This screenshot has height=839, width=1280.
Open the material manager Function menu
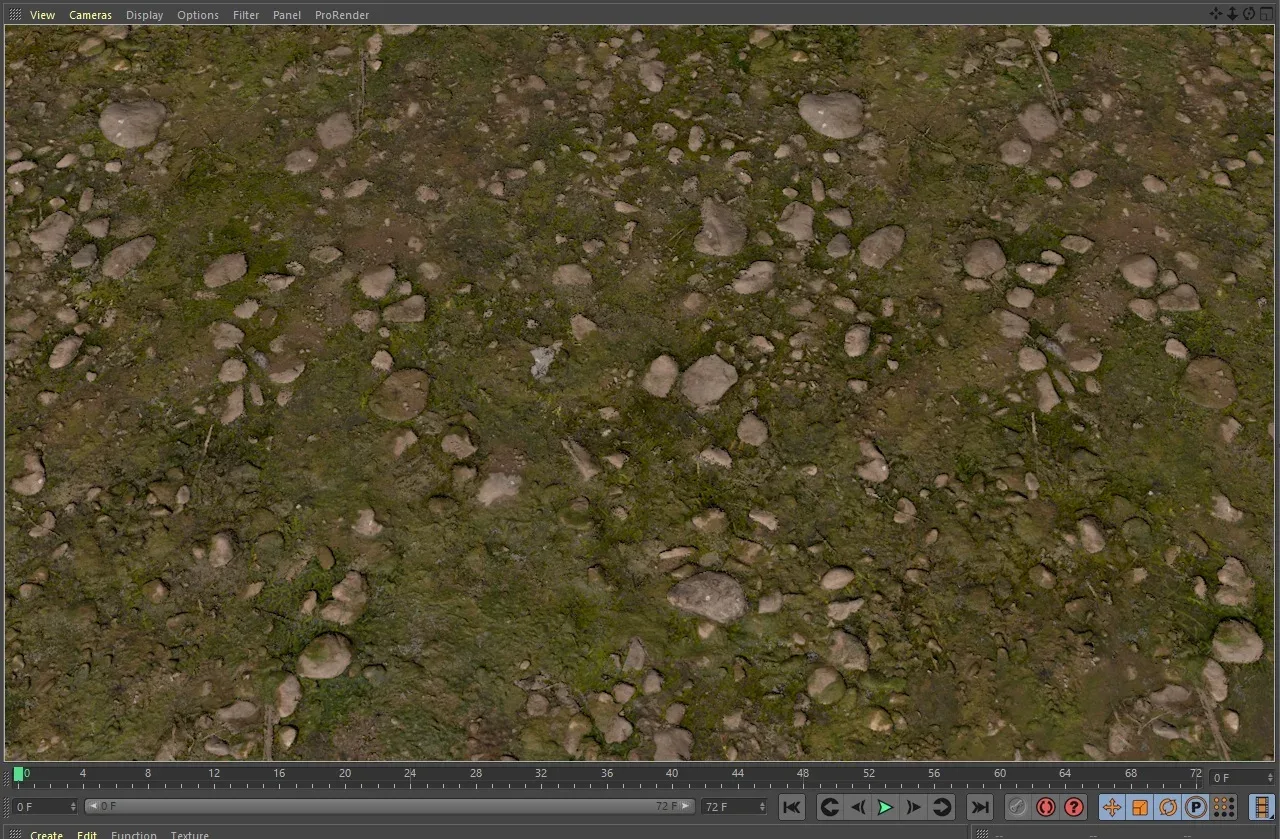(134, 834)
